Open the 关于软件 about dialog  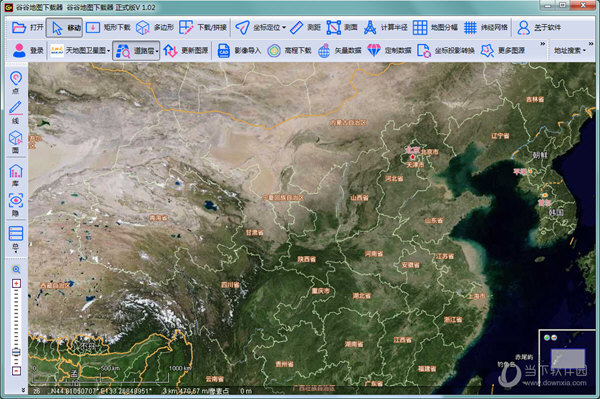pos(538,28)
